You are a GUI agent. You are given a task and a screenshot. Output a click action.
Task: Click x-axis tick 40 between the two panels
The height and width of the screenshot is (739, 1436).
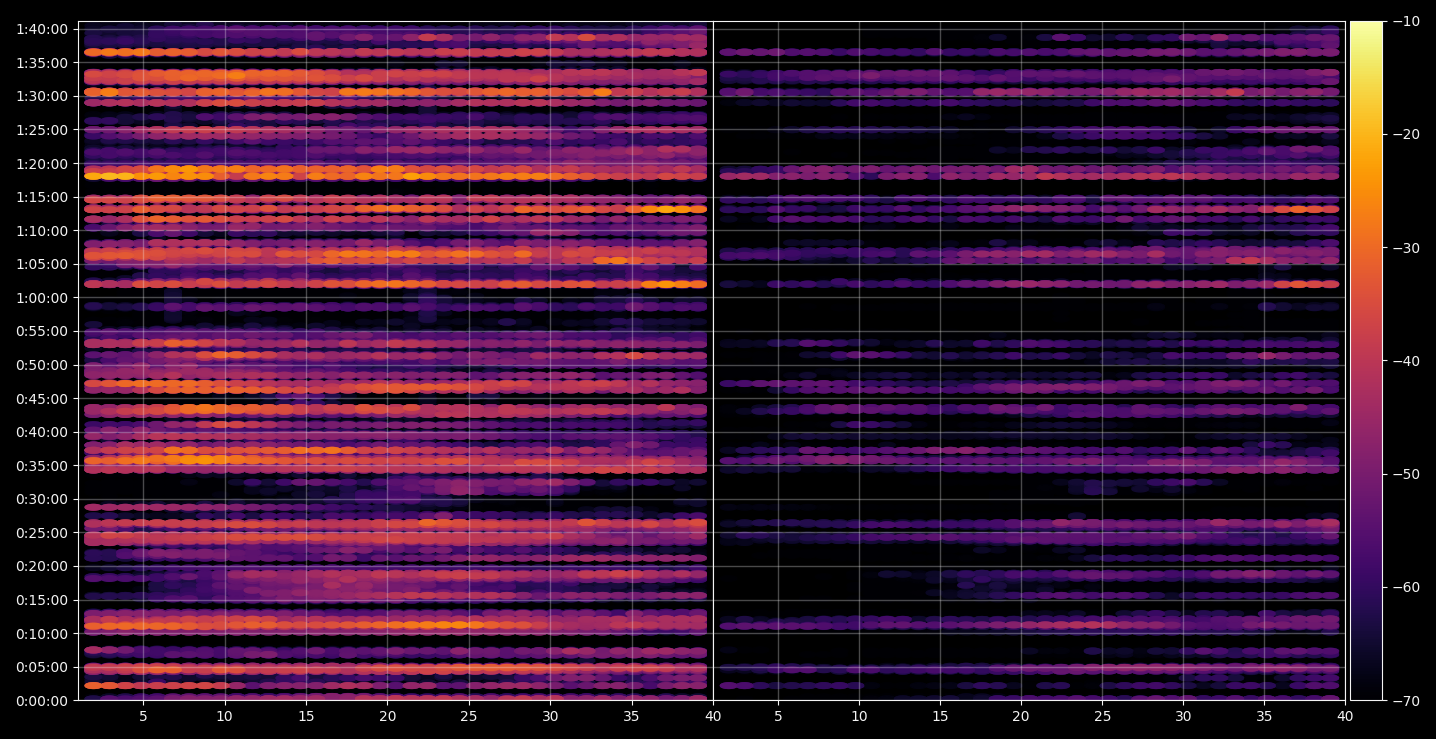coord(713,717)
